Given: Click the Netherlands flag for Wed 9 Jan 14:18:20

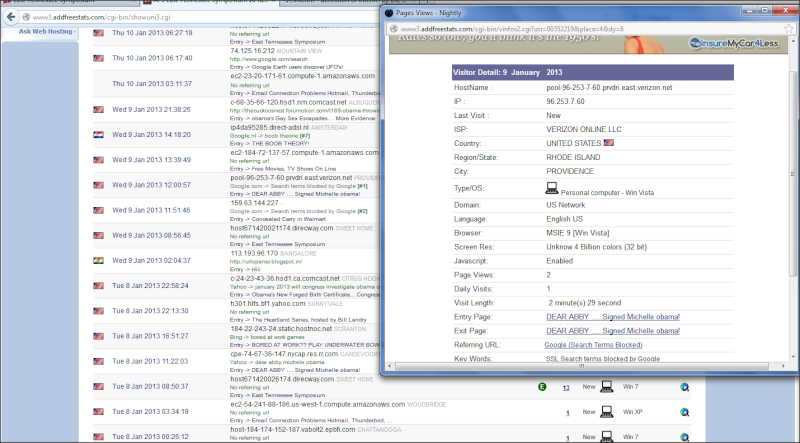Looking at the screenshot, I should point(98,135).
